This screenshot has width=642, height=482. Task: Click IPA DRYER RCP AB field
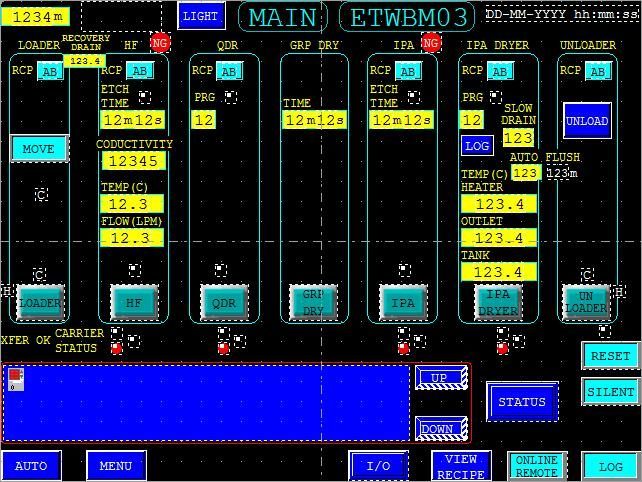[500, 71]
